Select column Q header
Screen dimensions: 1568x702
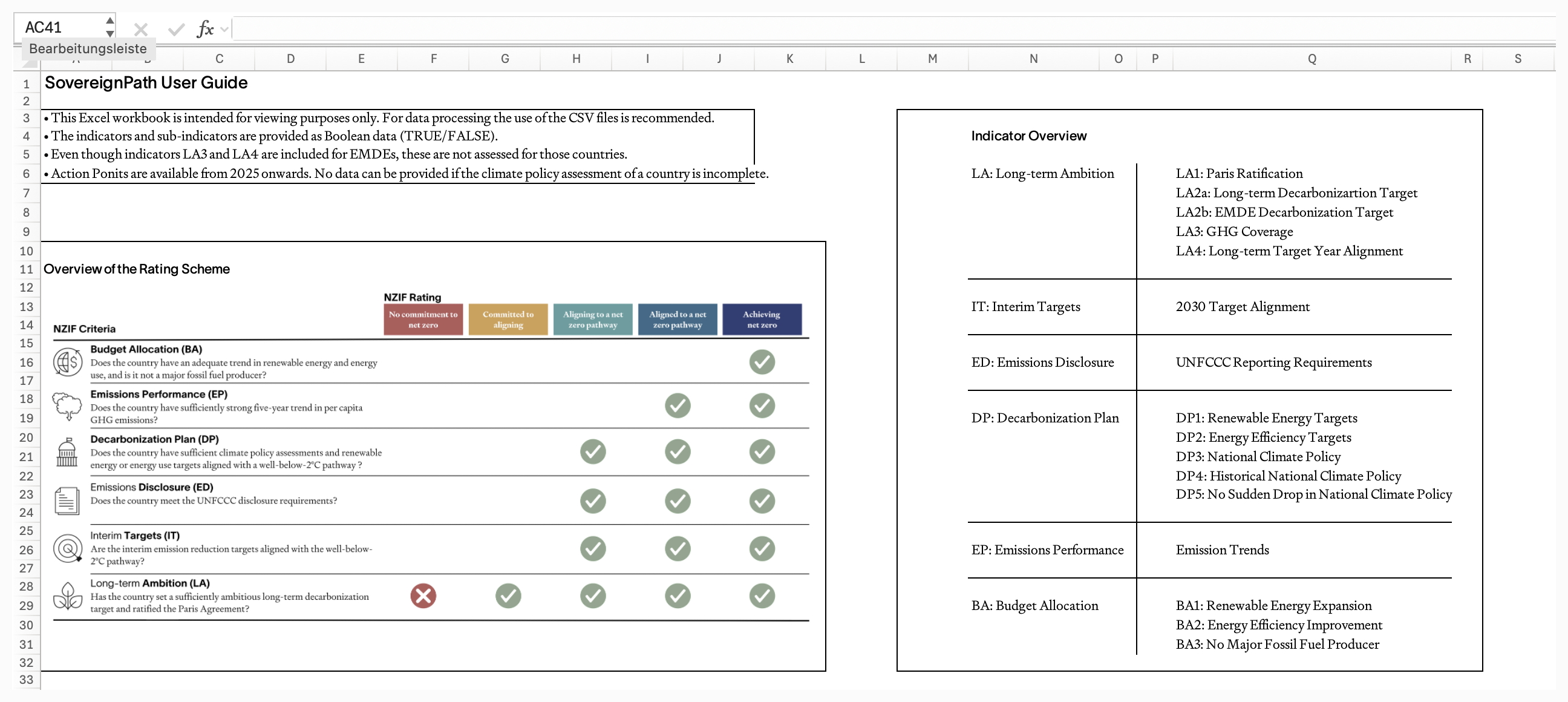click(x=1312, y=59)
